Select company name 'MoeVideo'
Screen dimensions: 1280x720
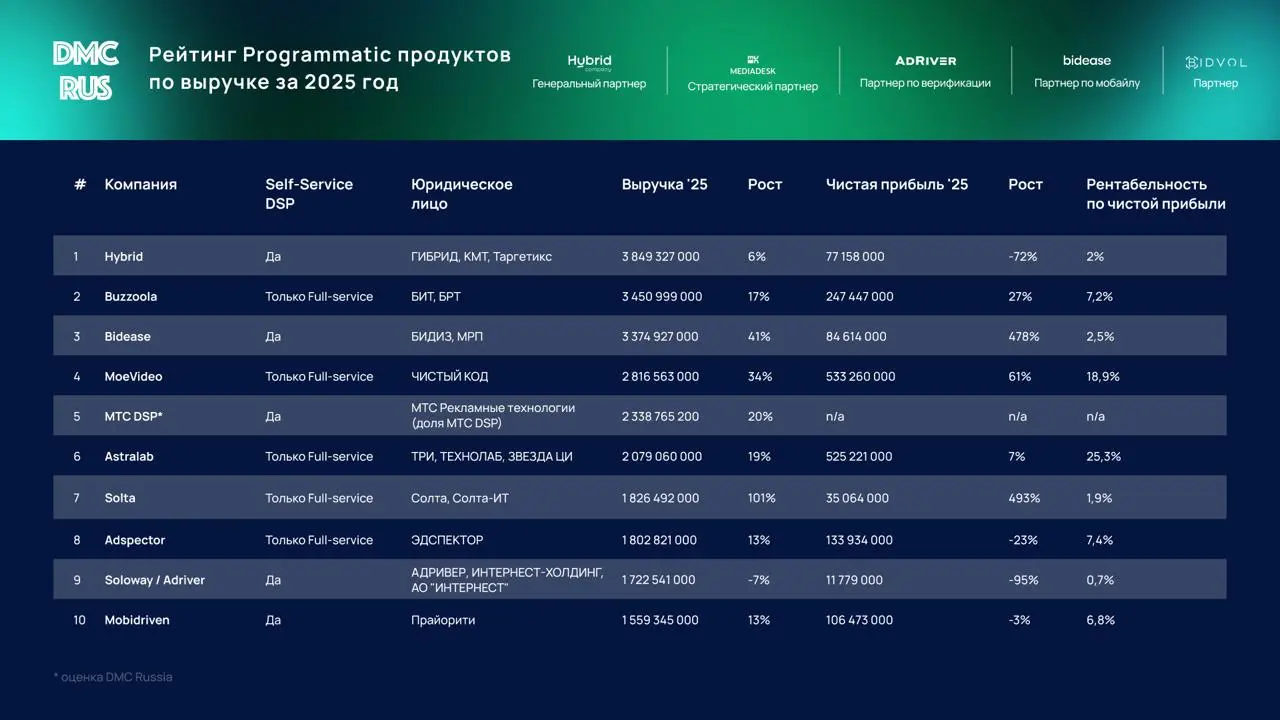[x=134, y=377]
